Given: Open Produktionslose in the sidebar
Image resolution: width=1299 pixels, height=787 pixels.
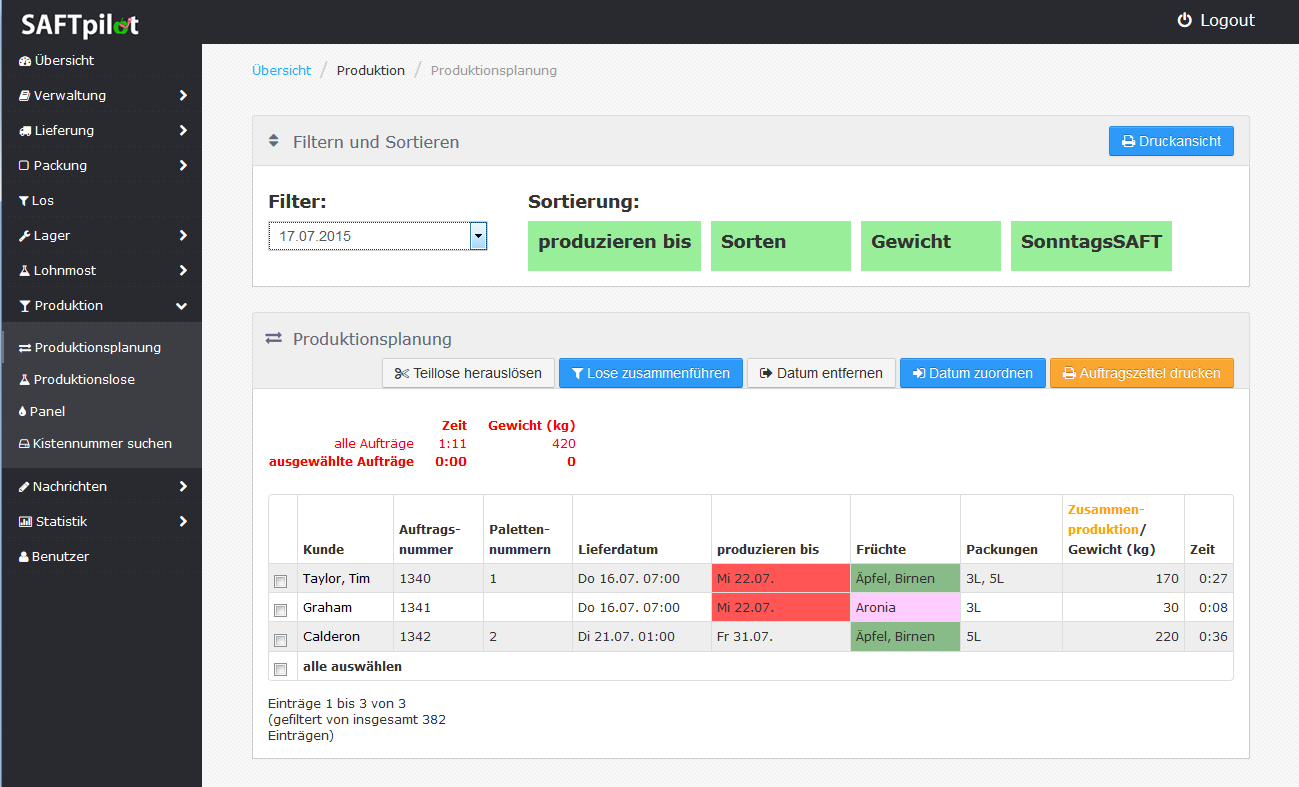Looking at the screenshot, I should [84, 380].
